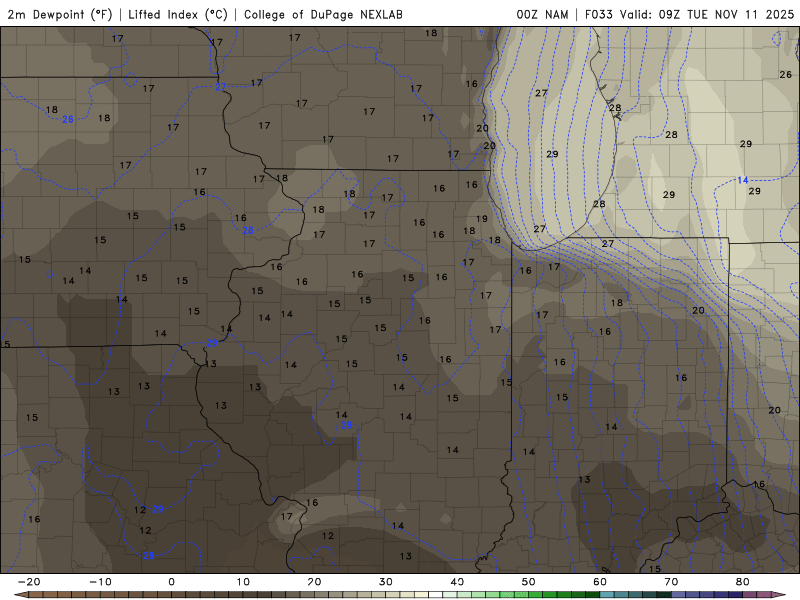The height and width of the screenshot is (600, 800).
Task: Select the "0" tick label on the color scale
Action: pyautogui.click(x=171, y=582)
